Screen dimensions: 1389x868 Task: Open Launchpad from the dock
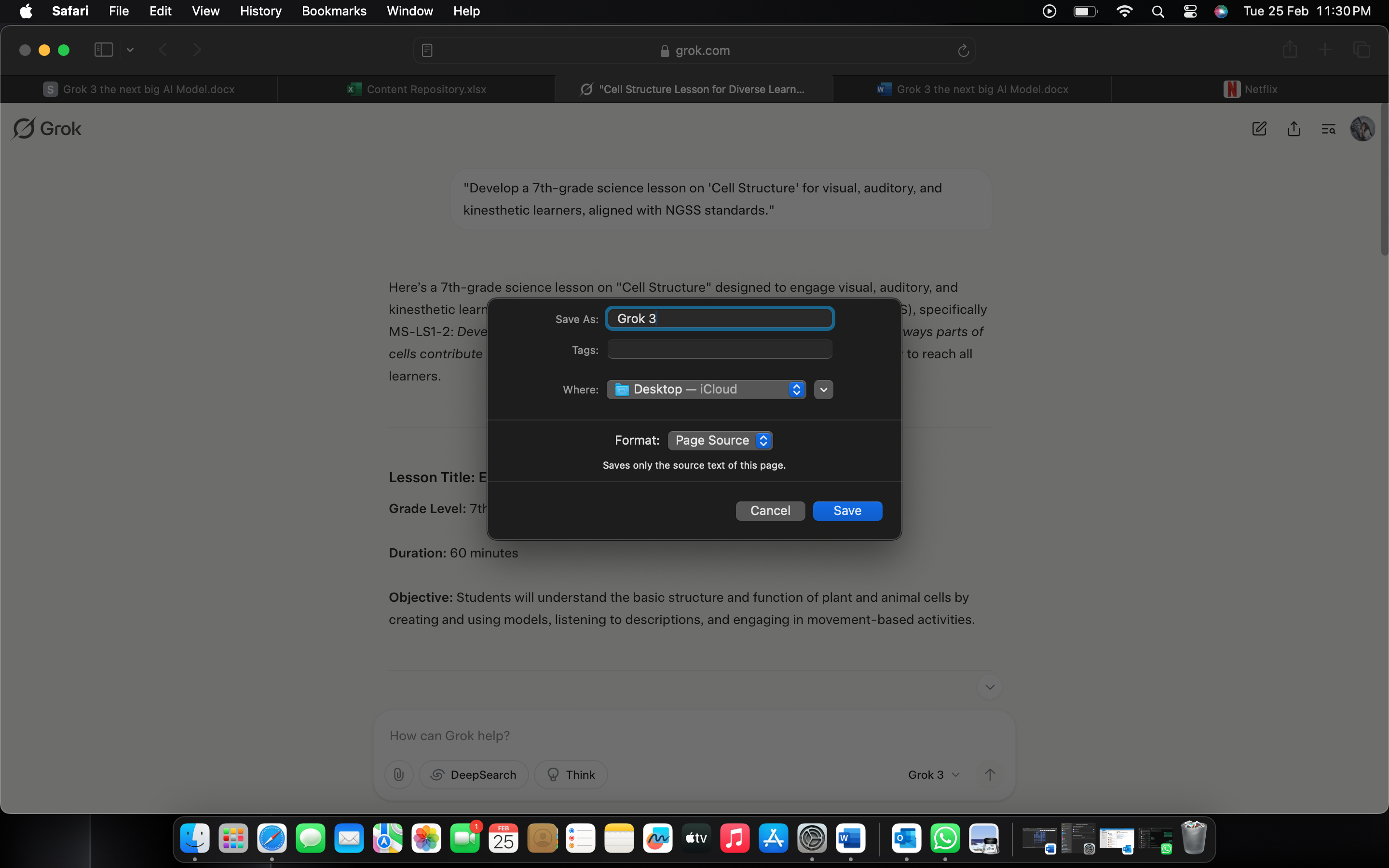point(233,839)
